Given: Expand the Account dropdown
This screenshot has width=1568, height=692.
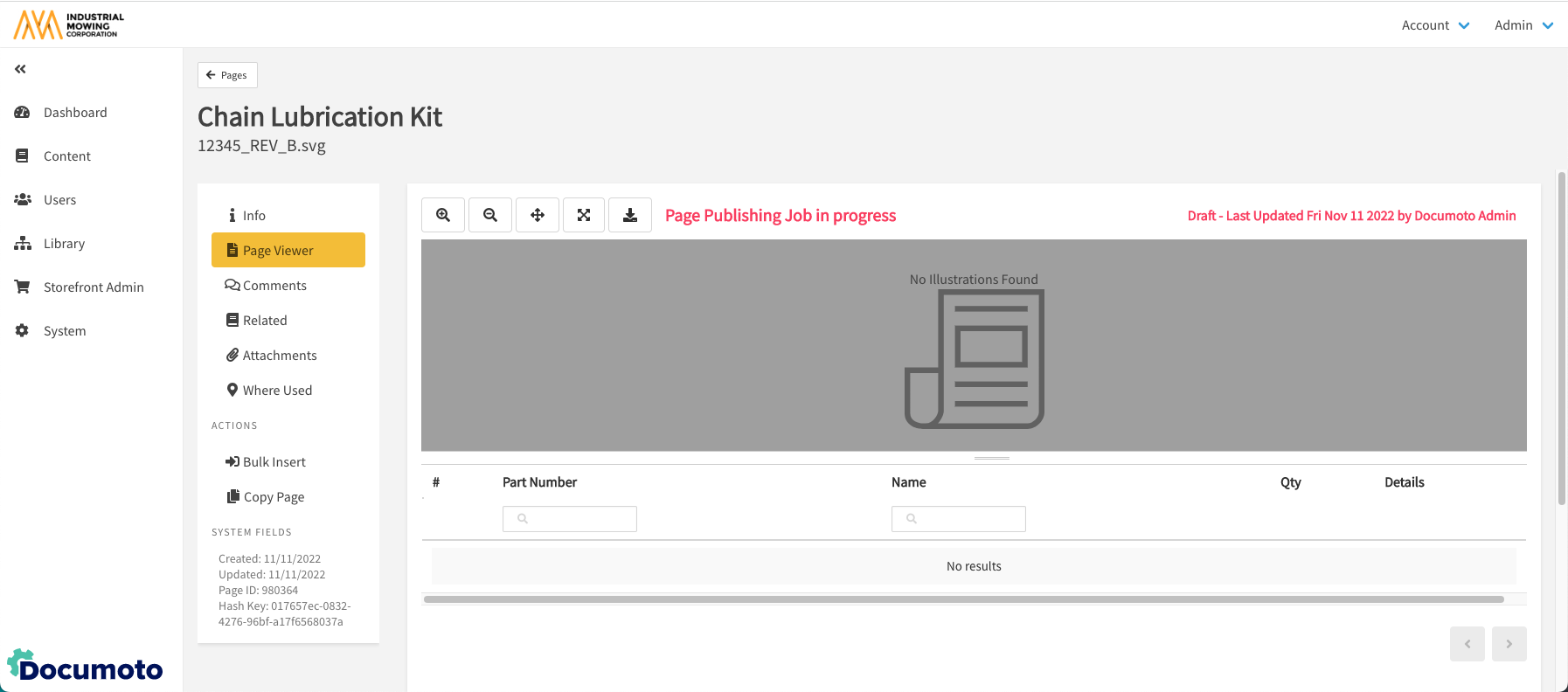Looking at the screenshot, I should tap(1435, 25).
